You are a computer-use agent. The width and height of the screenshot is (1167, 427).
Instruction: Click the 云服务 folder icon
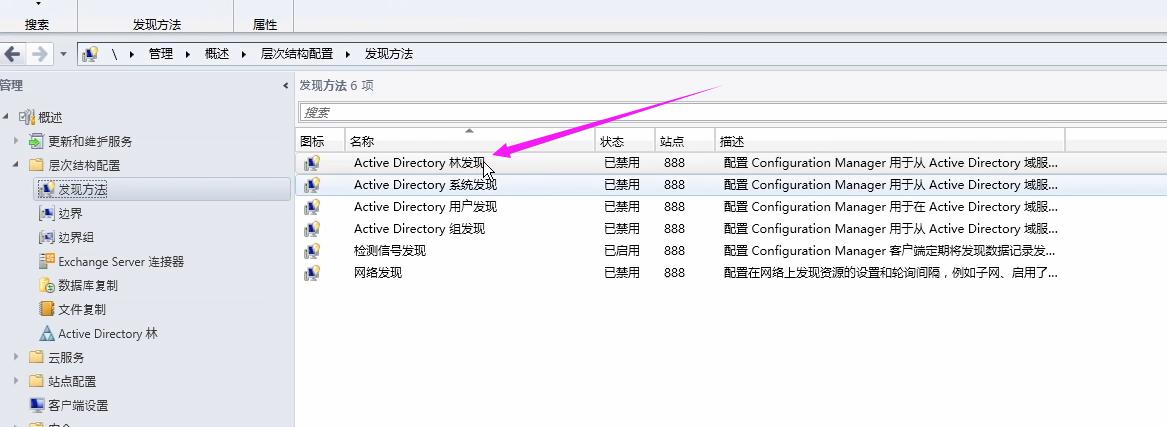36,357
